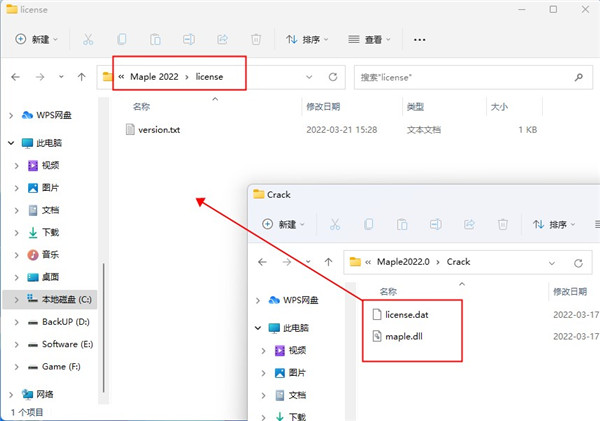The height and width of the screenshot is (421, 600).
Task: Go back in Crack window navigation
Action: tap(262, 262)
